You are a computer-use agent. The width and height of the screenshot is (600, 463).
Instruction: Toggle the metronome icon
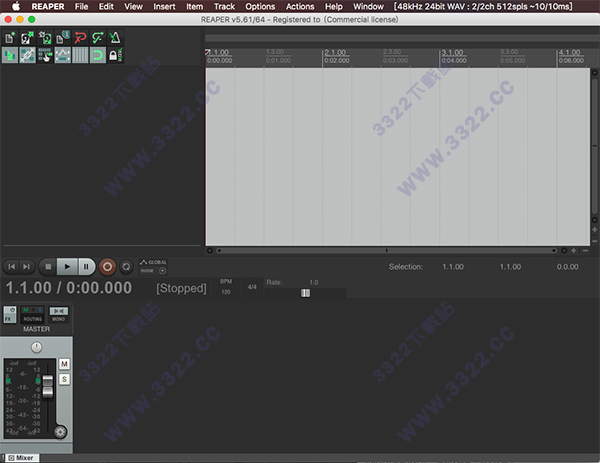pyautogui.click(x=115, y=37)
